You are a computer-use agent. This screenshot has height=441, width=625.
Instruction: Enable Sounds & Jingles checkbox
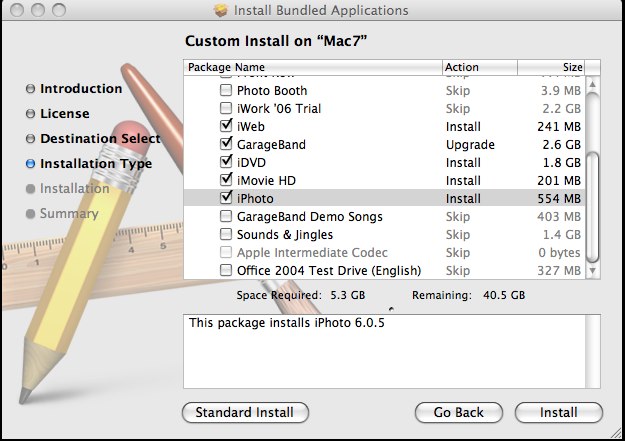(226, 234)
